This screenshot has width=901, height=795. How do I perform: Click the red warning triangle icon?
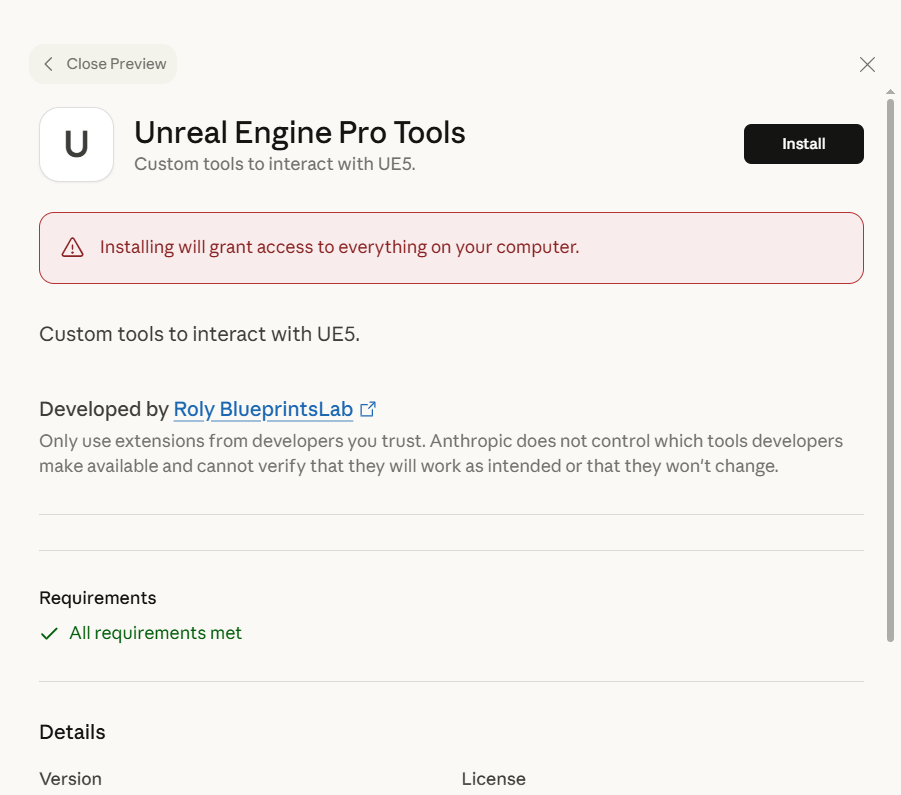[73, 248]
